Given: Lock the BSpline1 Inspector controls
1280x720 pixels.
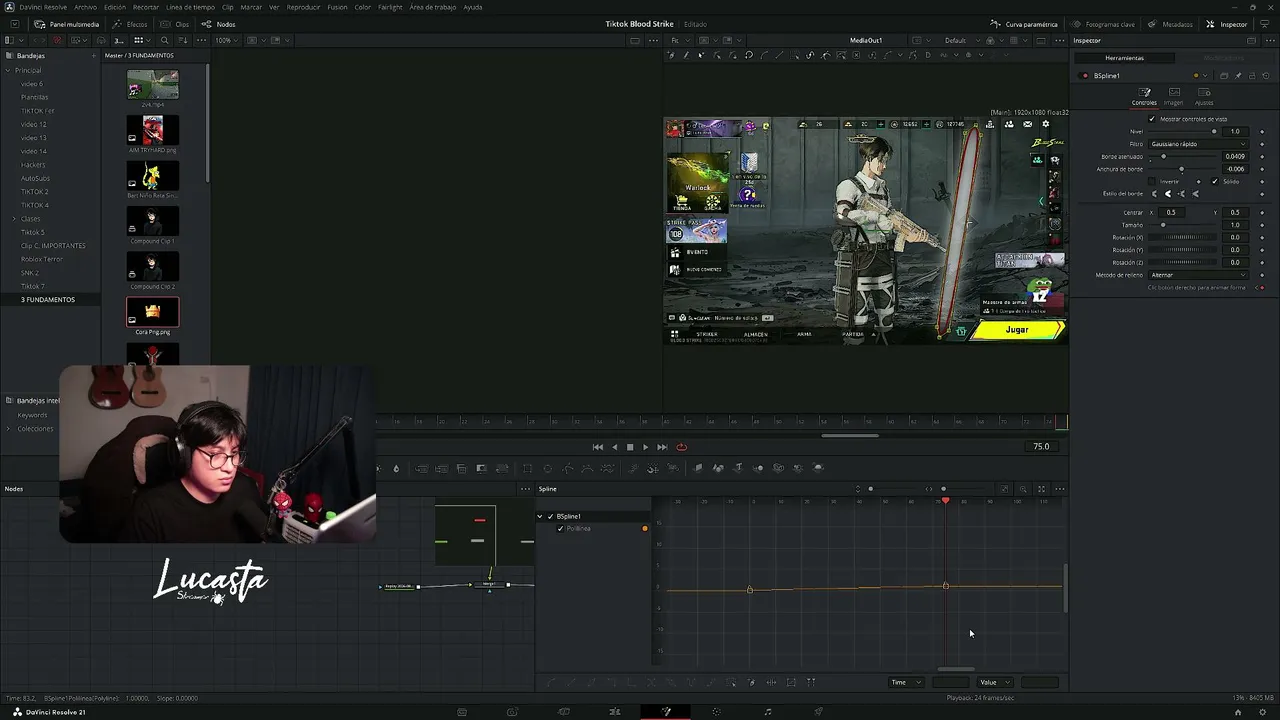Looking at the screenshot, I should pyautogui.click(x=1251, y=76).
